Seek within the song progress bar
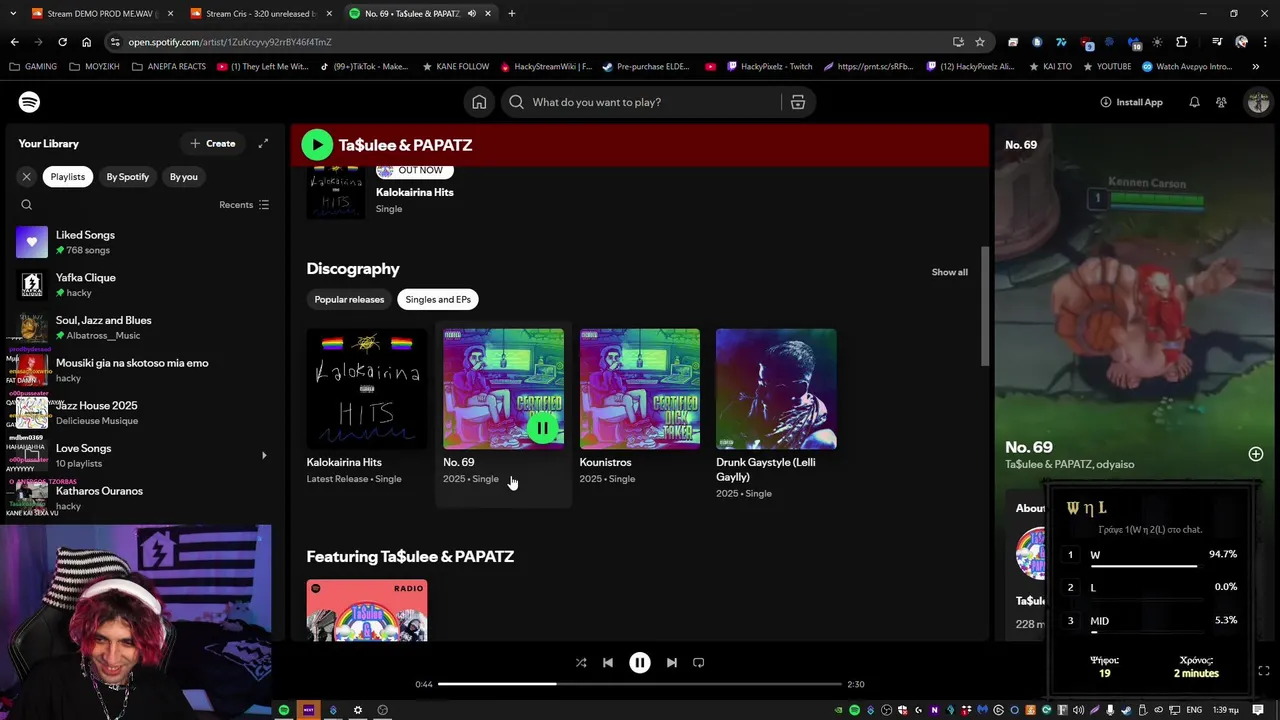The height and width of the screenshot is (720, 1280). pos(640,684)
